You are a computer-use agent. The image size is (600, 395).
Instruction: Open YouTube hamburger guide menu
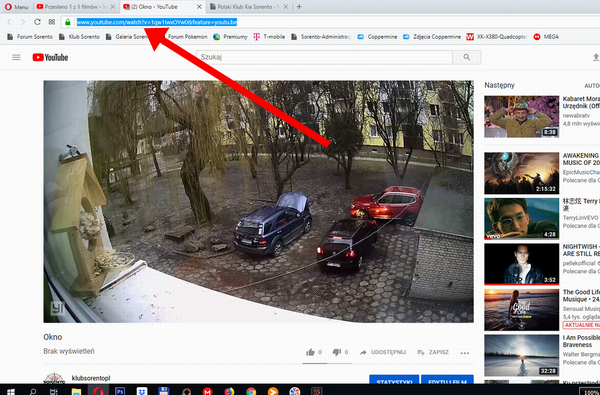(x=16, y=57)
